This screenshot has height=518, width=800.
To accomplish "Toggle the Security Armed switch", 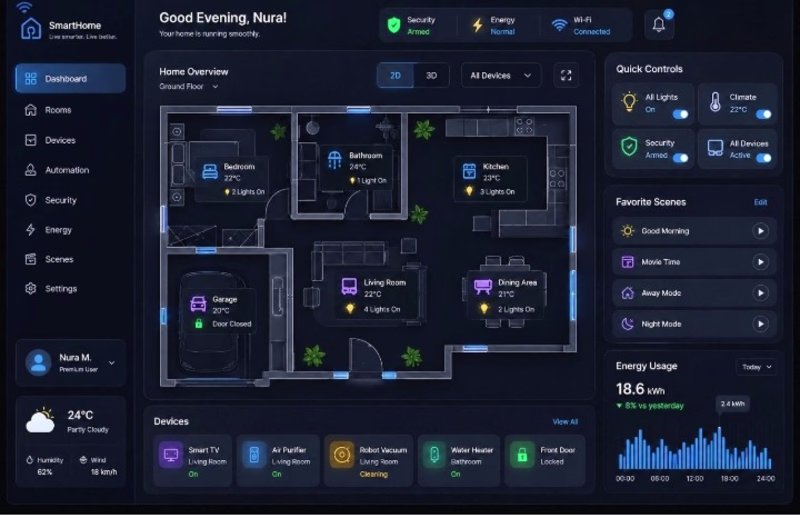I will pos(680,158).
